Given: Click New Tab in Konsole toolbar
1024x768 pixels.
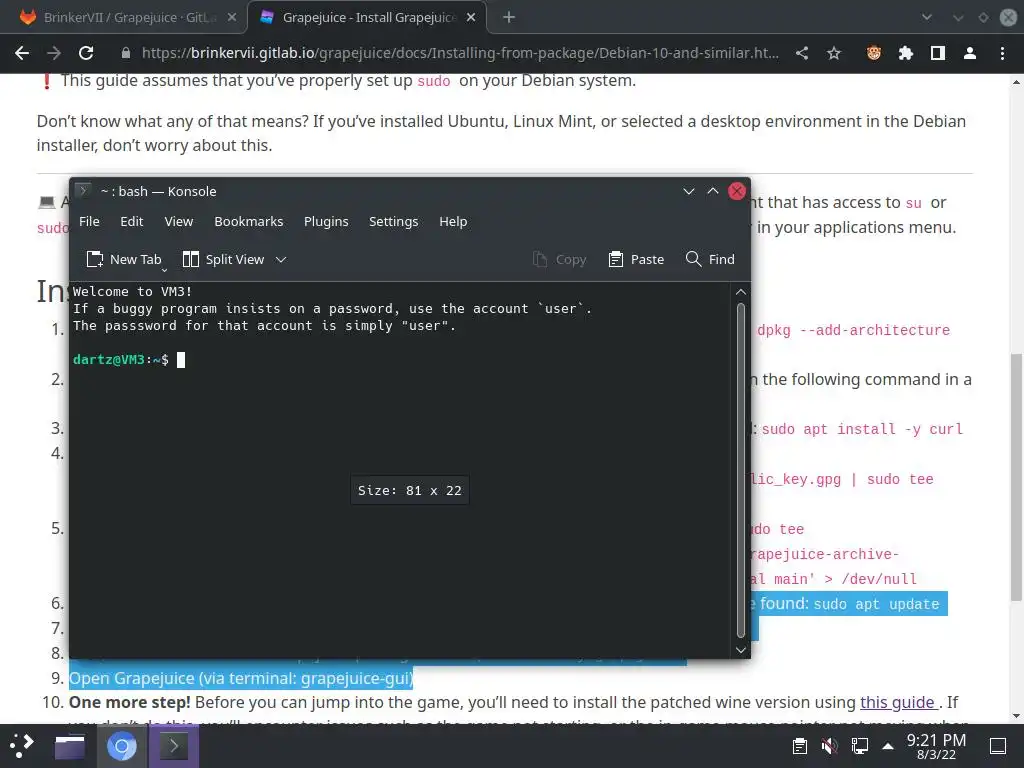Looking at the screenshot, I should click(123, 259).
